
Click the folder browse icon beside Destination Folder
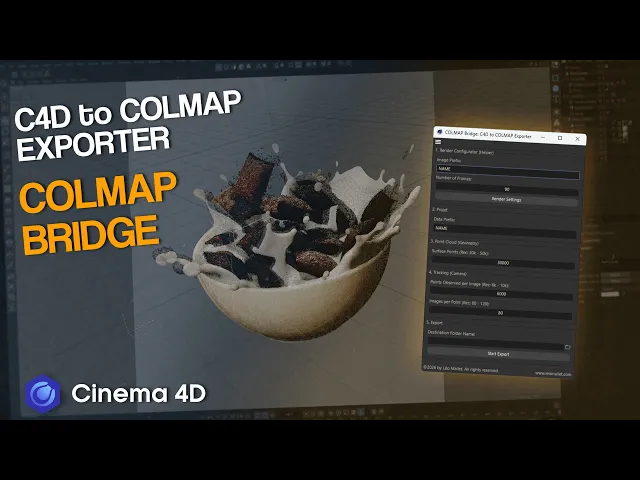[567, 347]
